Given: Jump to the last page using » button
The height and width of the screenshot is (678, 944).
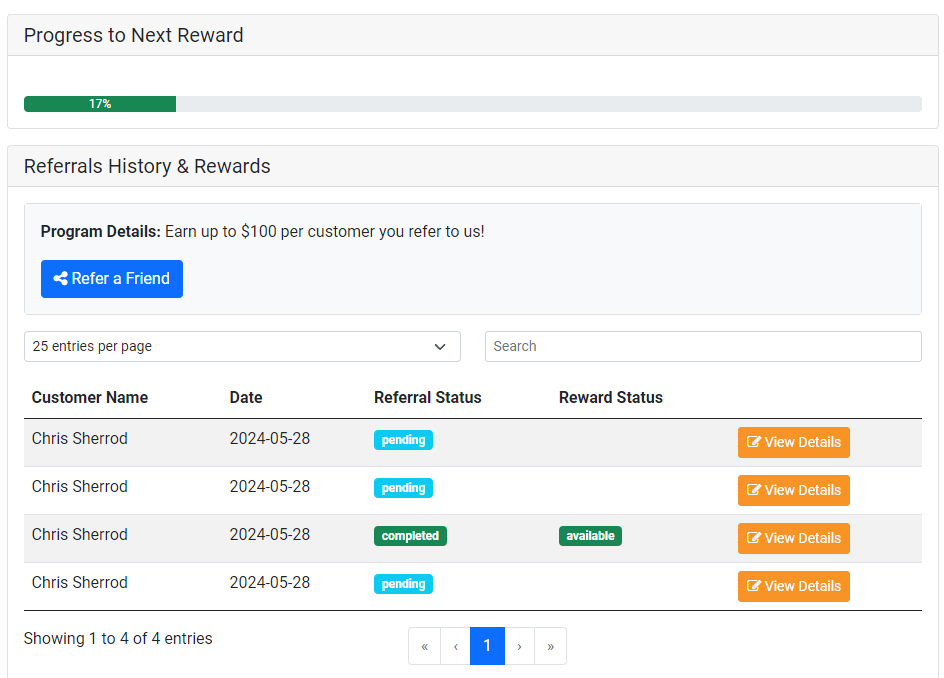Looking at the screenshot, I should coord(550,646).
